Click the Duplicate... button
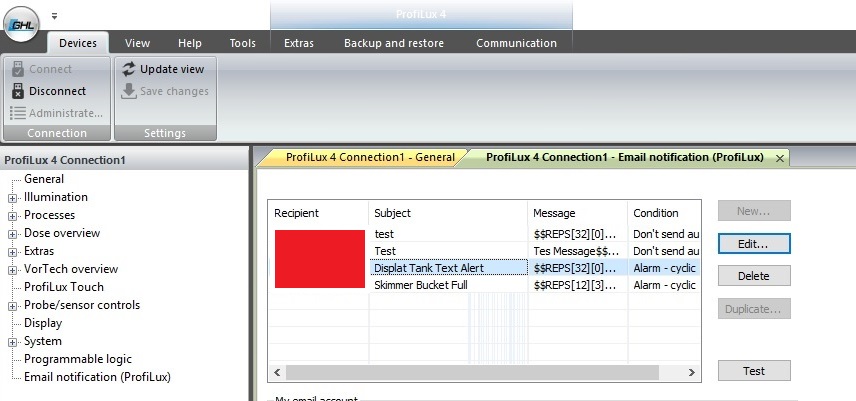This screenshot has height=401, width=856. (x=754, y=309)
